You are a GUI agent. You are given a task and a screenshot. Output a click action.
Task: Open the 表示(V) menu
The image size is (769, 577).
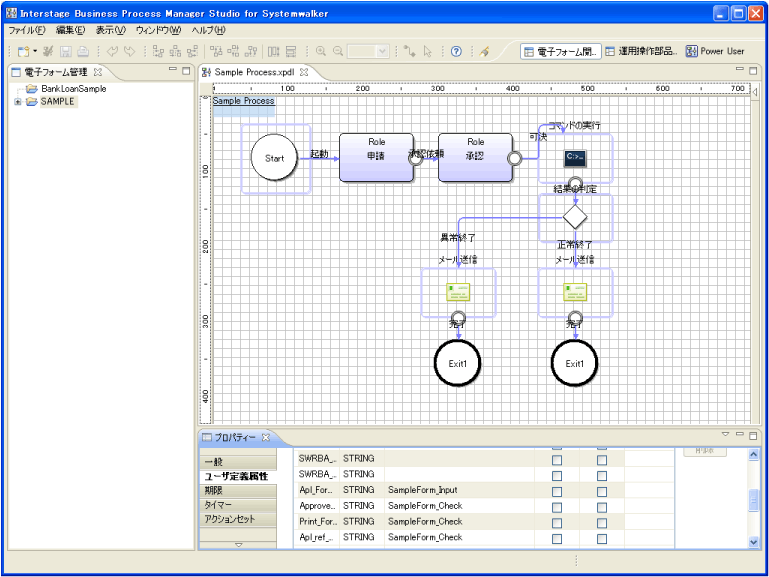pyautogui.click(x=111, y=30)
